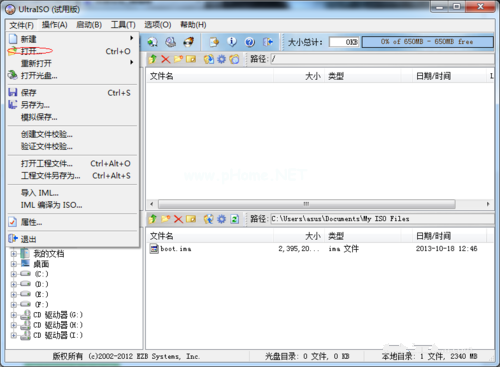Click the red X delete icon in local pane
Viewport: 500px width, 367px height.
[178, 219]
